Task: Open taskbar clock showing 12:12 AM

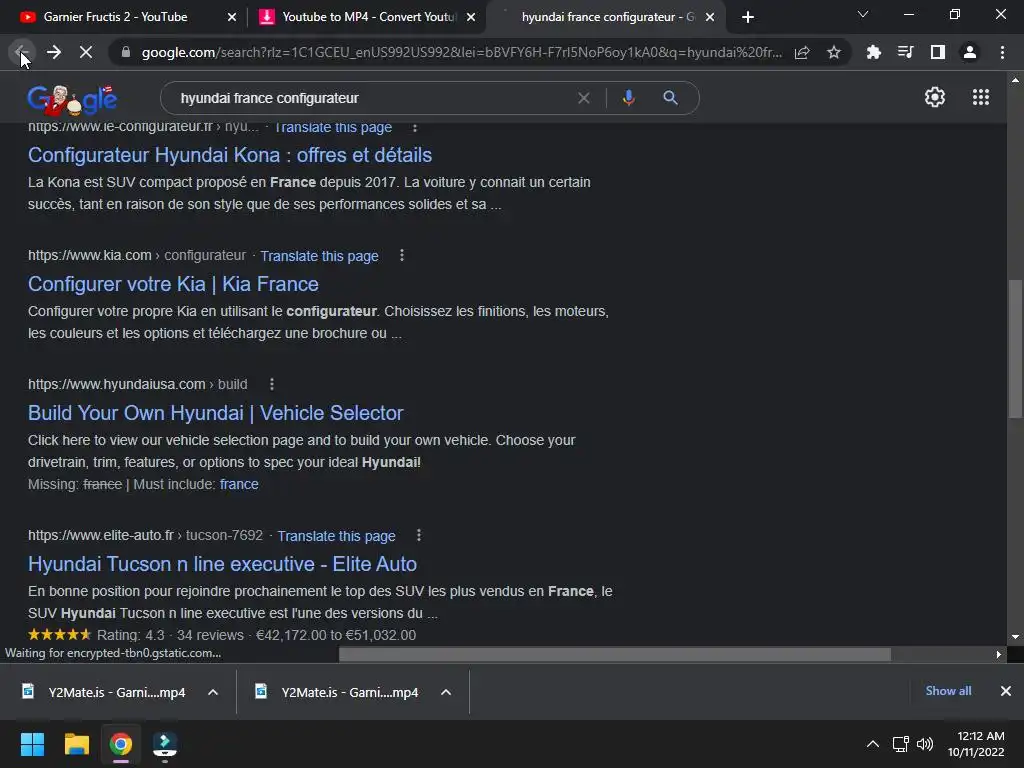Action: (x=976, y=744)
